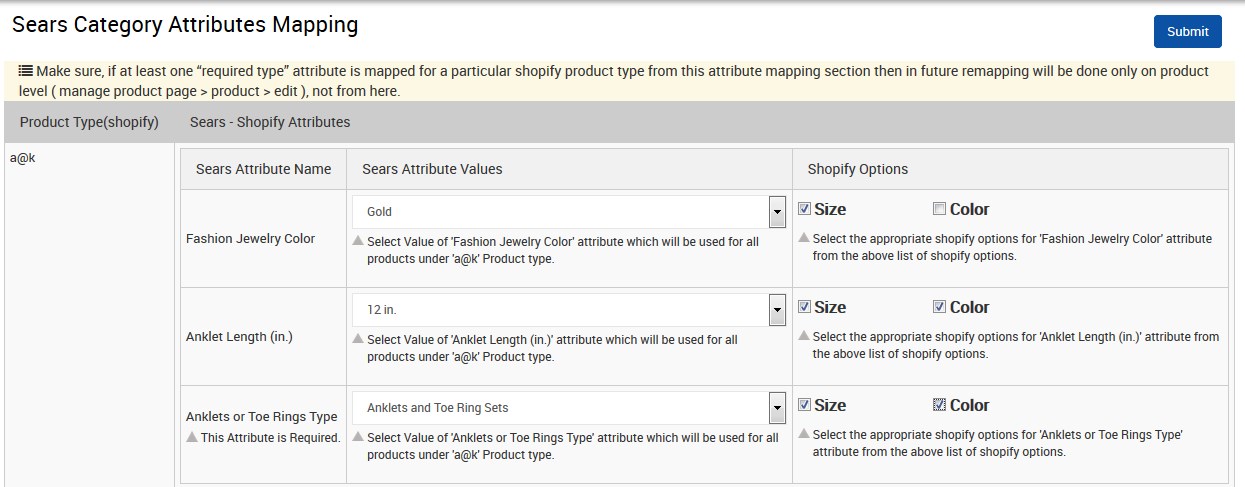This screenshot has height=487, width=1245.
Task: Click hint triangle under Fashion Jewelry Color Shopify options
Action: click(804, 238)
